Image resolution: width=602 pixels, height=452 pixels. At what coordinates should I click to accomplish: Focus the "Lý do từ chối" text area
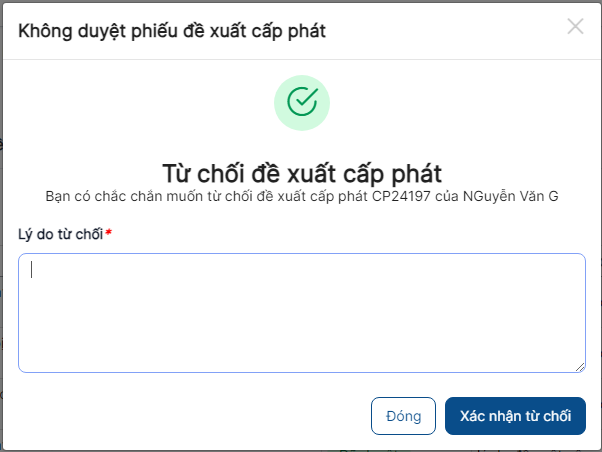[302, 313]
